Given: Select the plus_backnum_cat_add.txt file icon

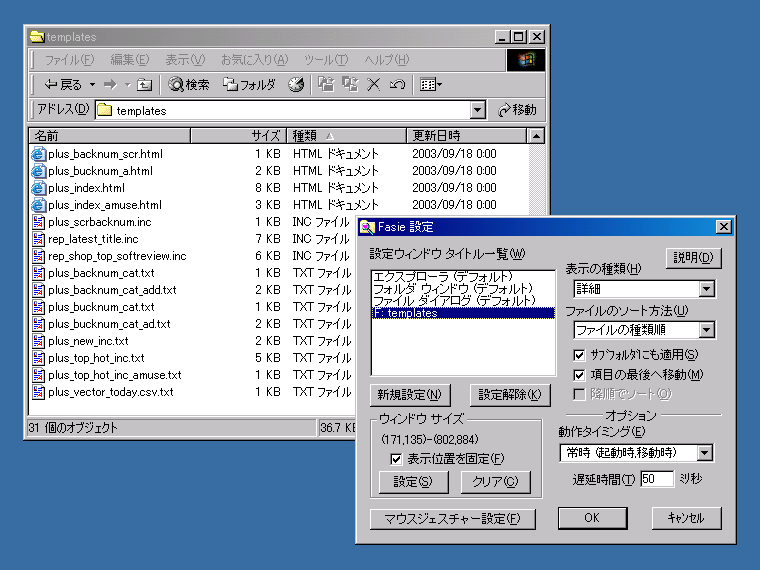Looking at the screenshot, I should point(38,290).
